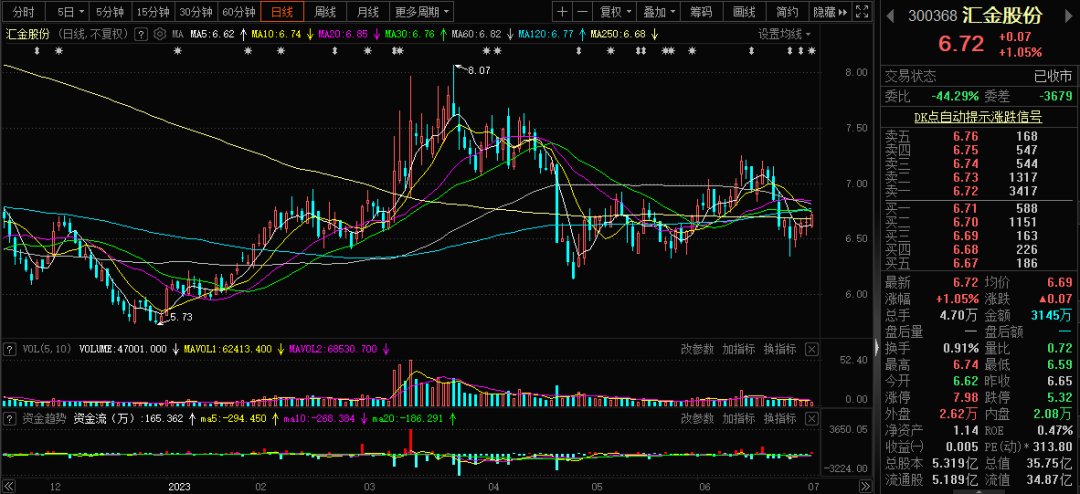Click 买五 price 6.67 row

point(978,263)
